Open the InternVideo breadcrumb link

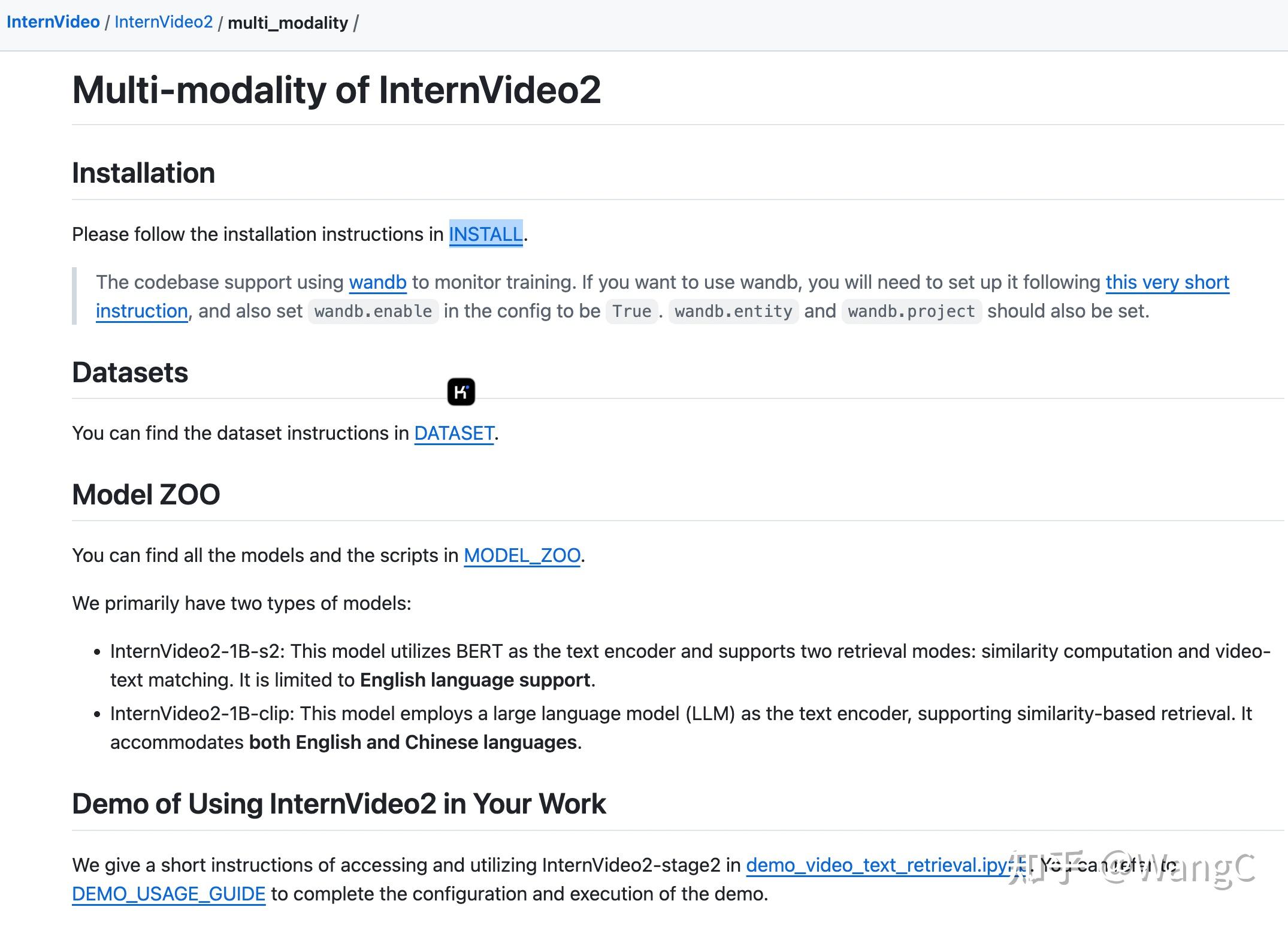(53, 22)
